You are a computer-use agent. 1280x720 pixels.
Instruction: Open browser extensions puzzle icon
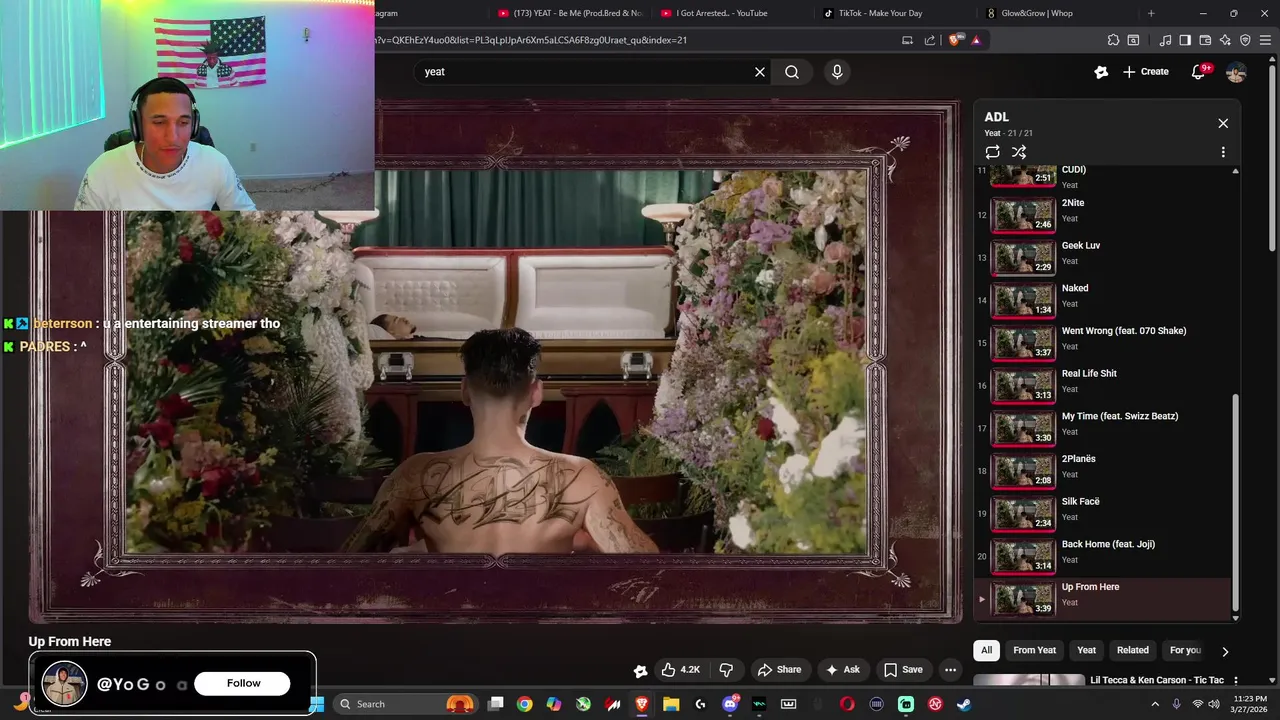pyautogui.click(x=1113, y=40)
